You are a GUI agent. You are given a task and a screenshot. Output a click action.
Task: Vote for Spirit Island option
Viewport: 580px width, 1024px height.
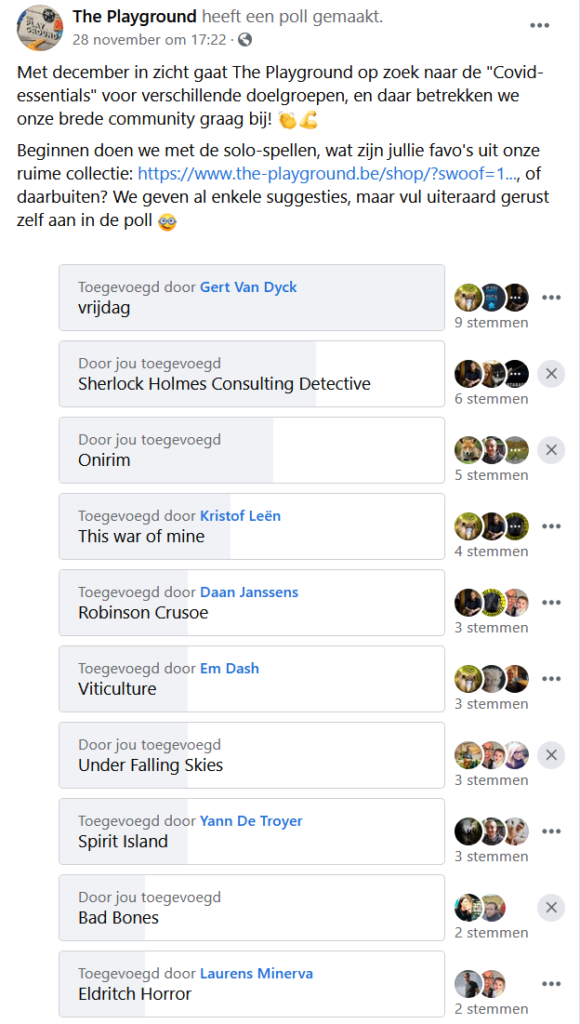(x=251, y=831)
